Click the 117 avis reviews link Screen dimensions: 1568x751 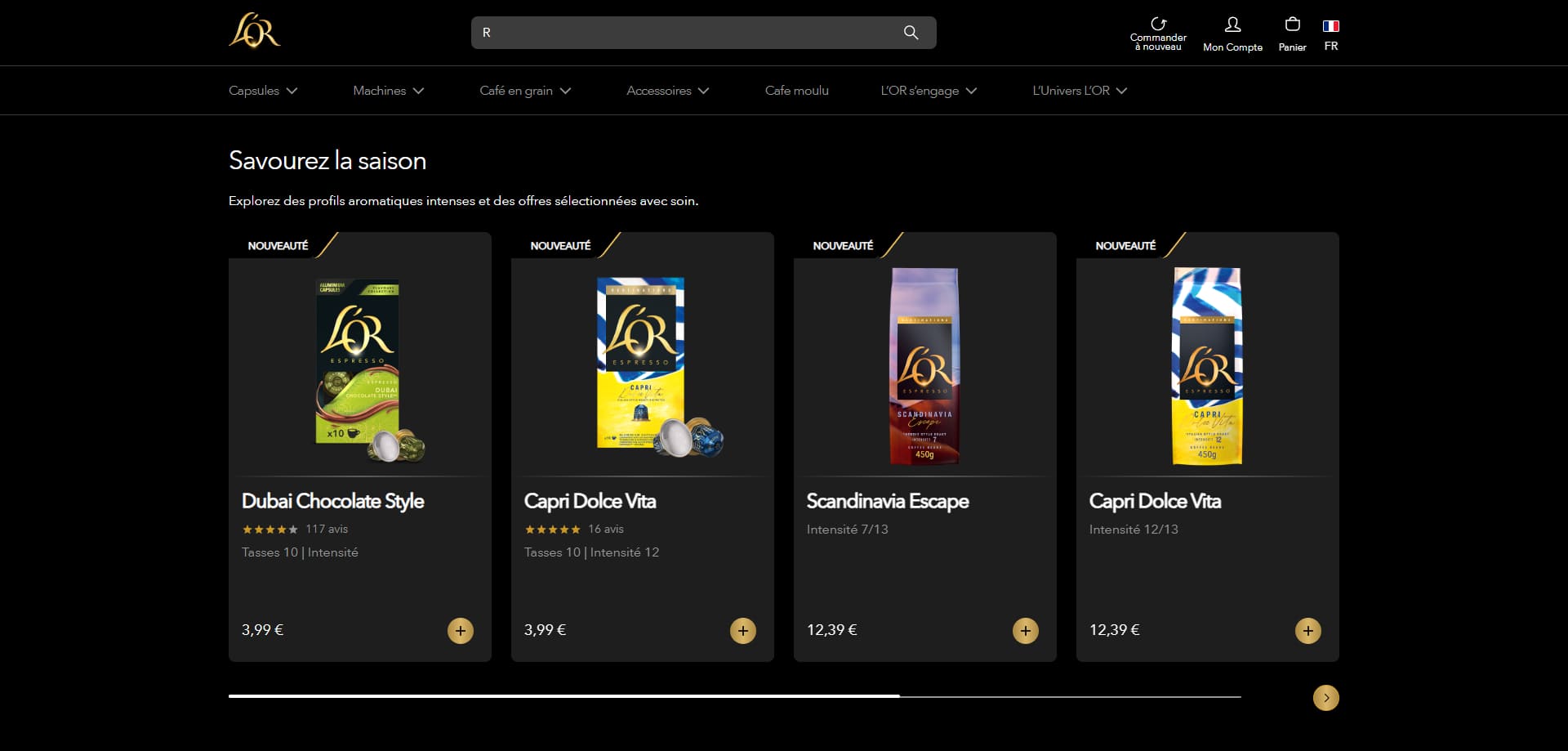pyautogui.click(x=327, y=530)
